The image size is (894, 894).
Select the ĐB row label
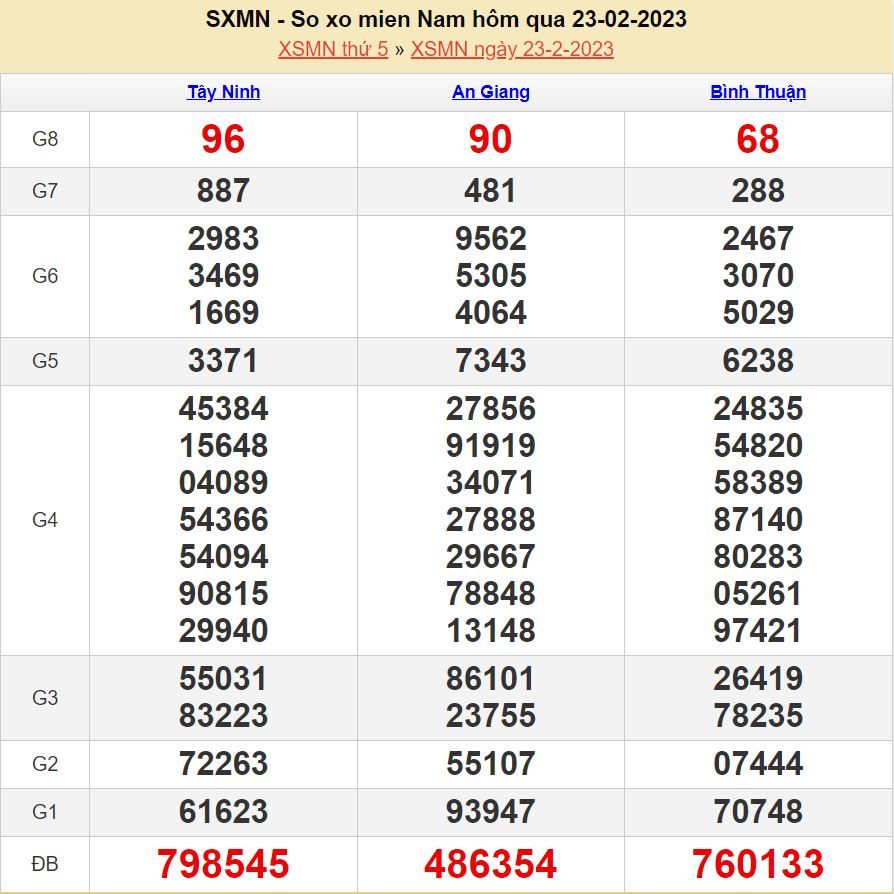[45, 864]
